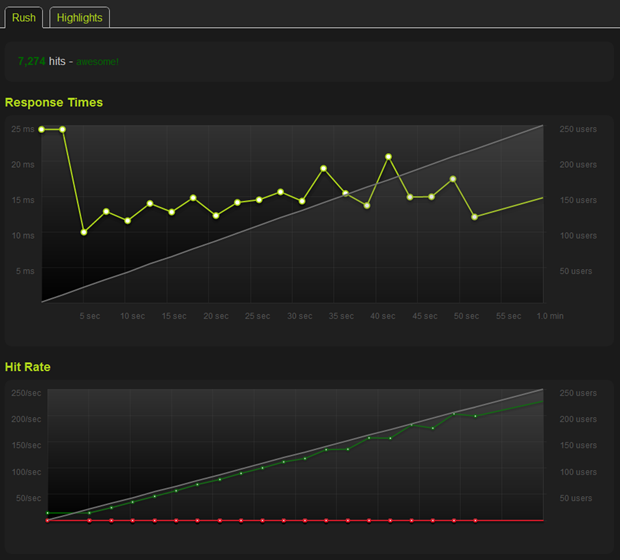620x560 pixels.
Task: Click '50 users' label in Hit Rate chart
Action: click(576, 498)
